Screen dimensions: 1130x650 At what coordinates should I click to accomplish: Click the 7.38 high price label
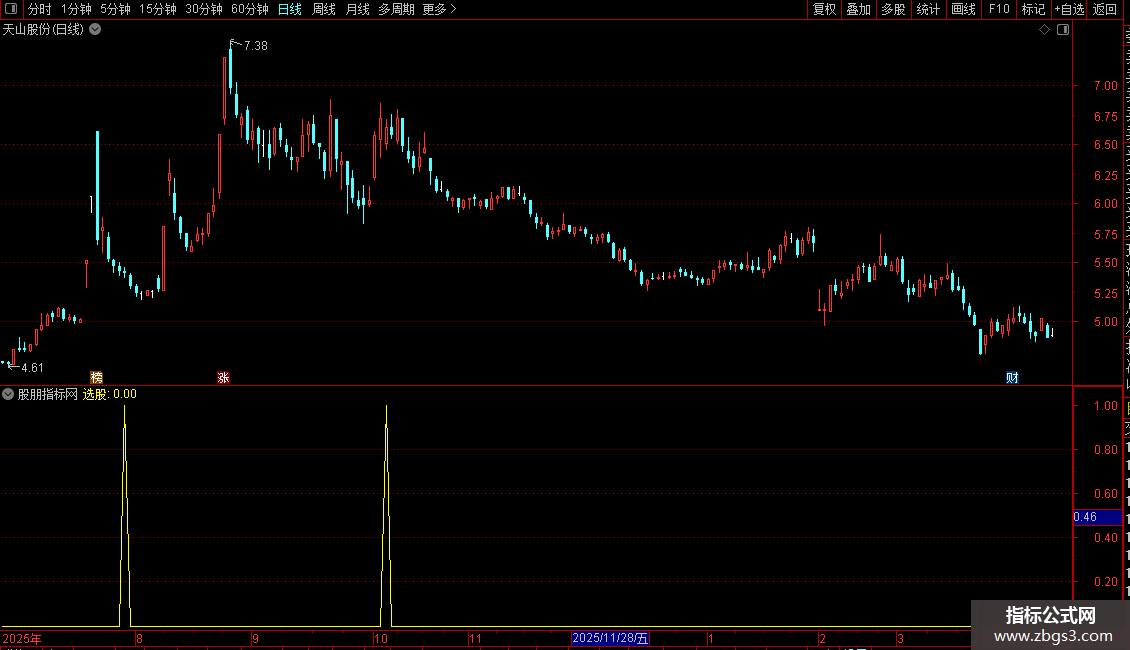tap(256, 46)
